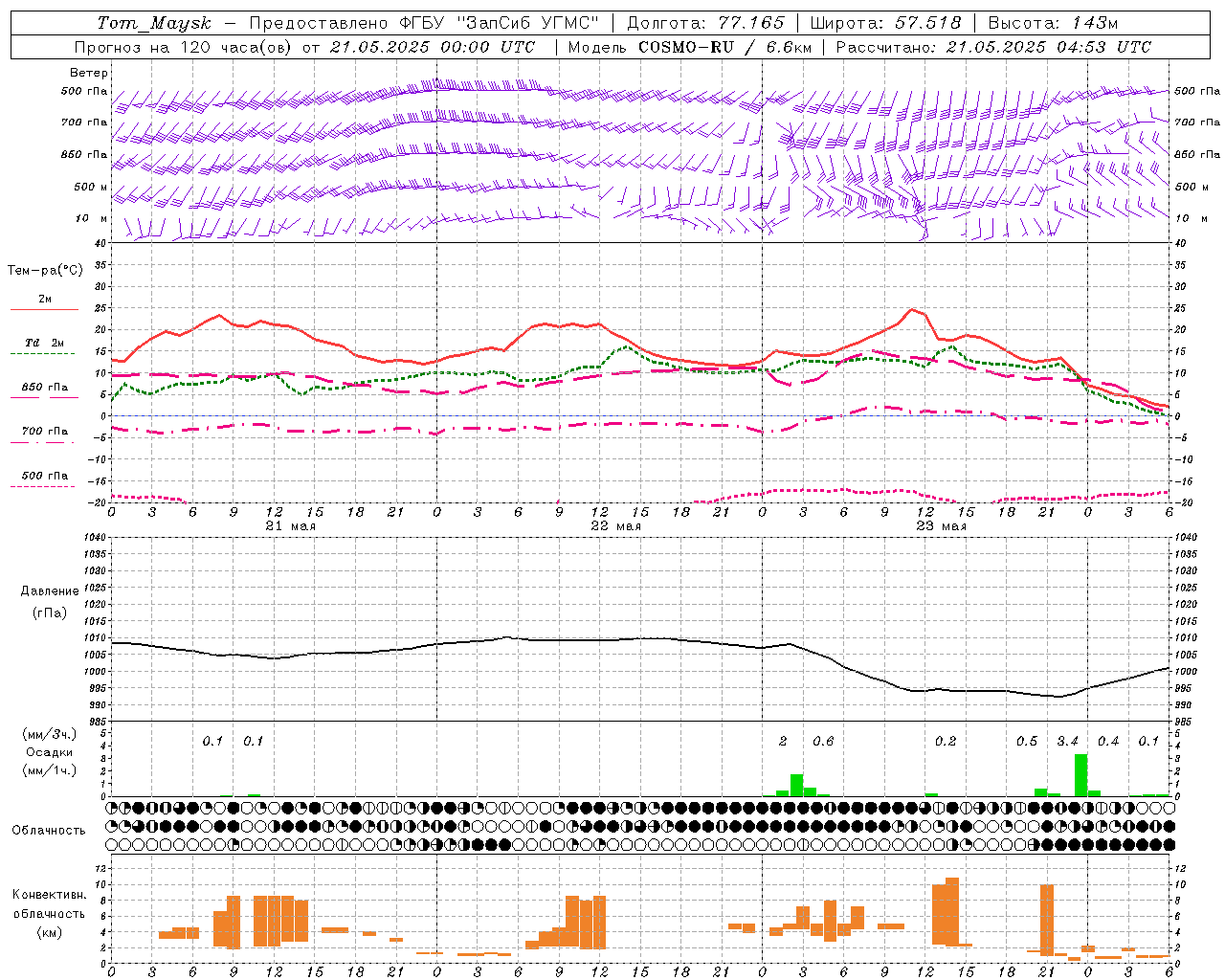Click the 3.4 precipitation amount
This screenshot has width=1225, height=980.
tap(1067, 741)
